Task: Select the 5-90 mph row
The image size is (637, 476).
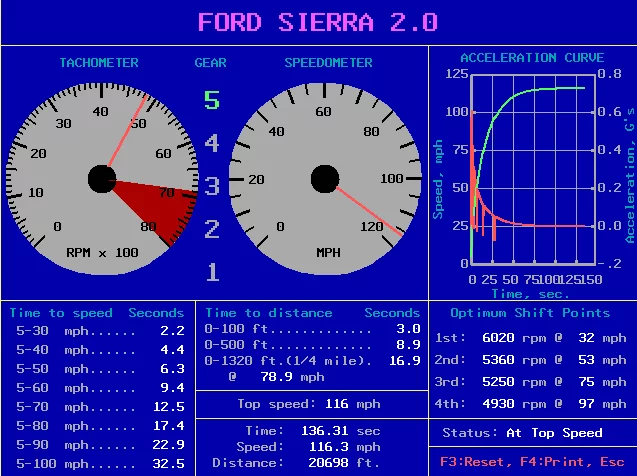Action: click(100, 445)
